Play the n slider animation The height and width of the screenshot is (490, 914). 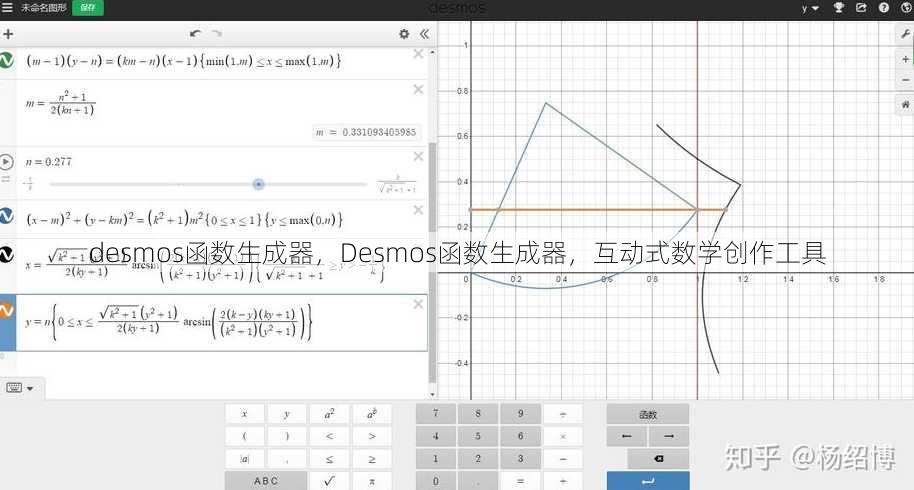[x=6, y=161]
